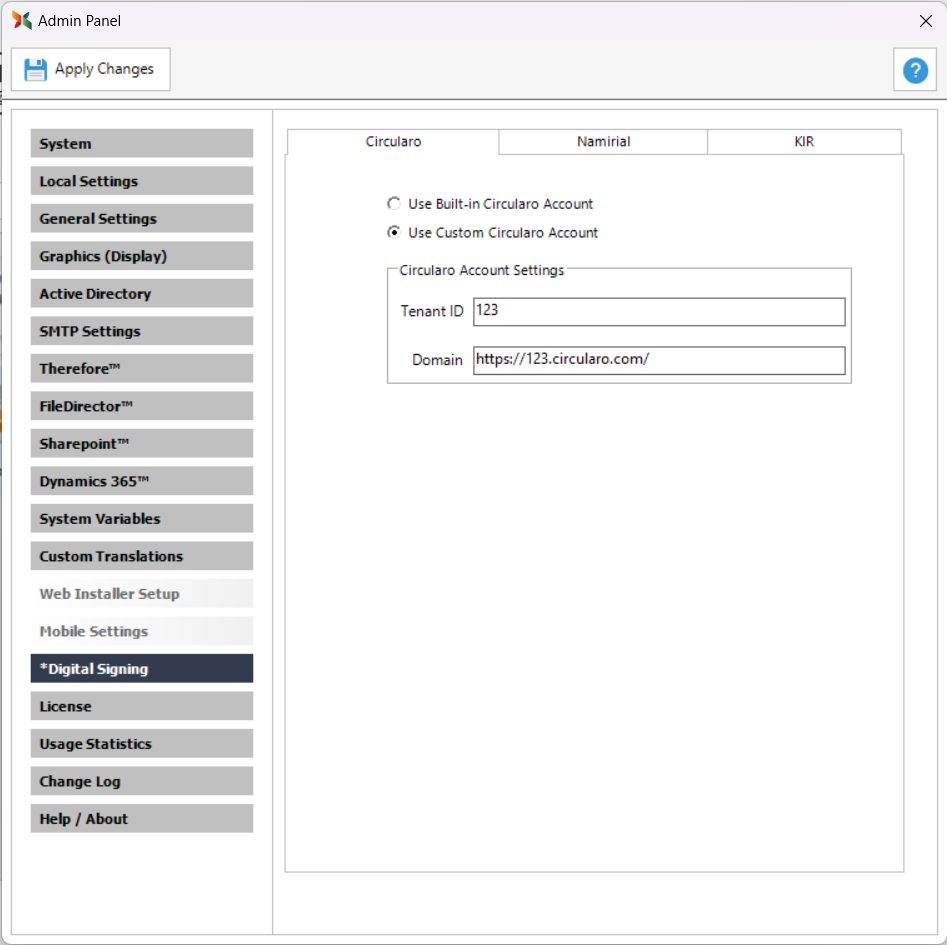Navigate to SMTP Settings

pyautogui.click(x=142, y=331)
